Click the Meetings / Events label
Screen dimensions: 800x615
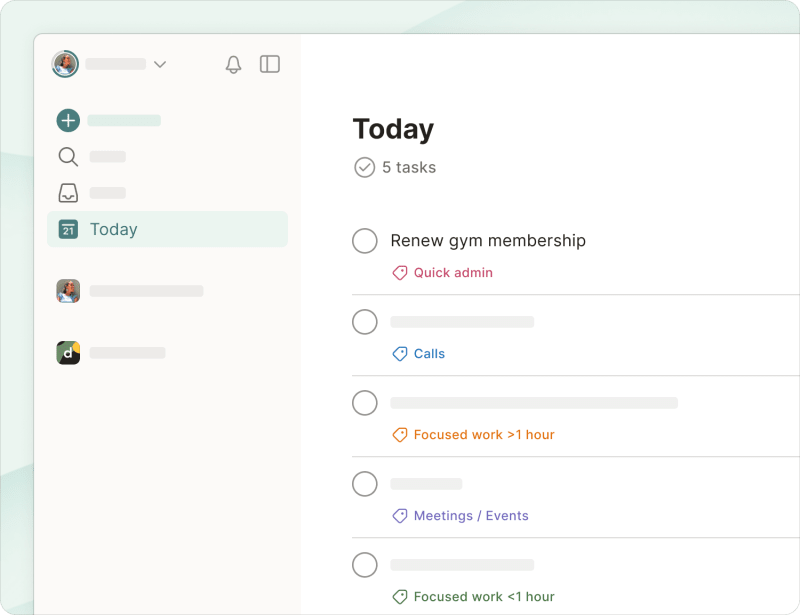click(x=471, y=515)
